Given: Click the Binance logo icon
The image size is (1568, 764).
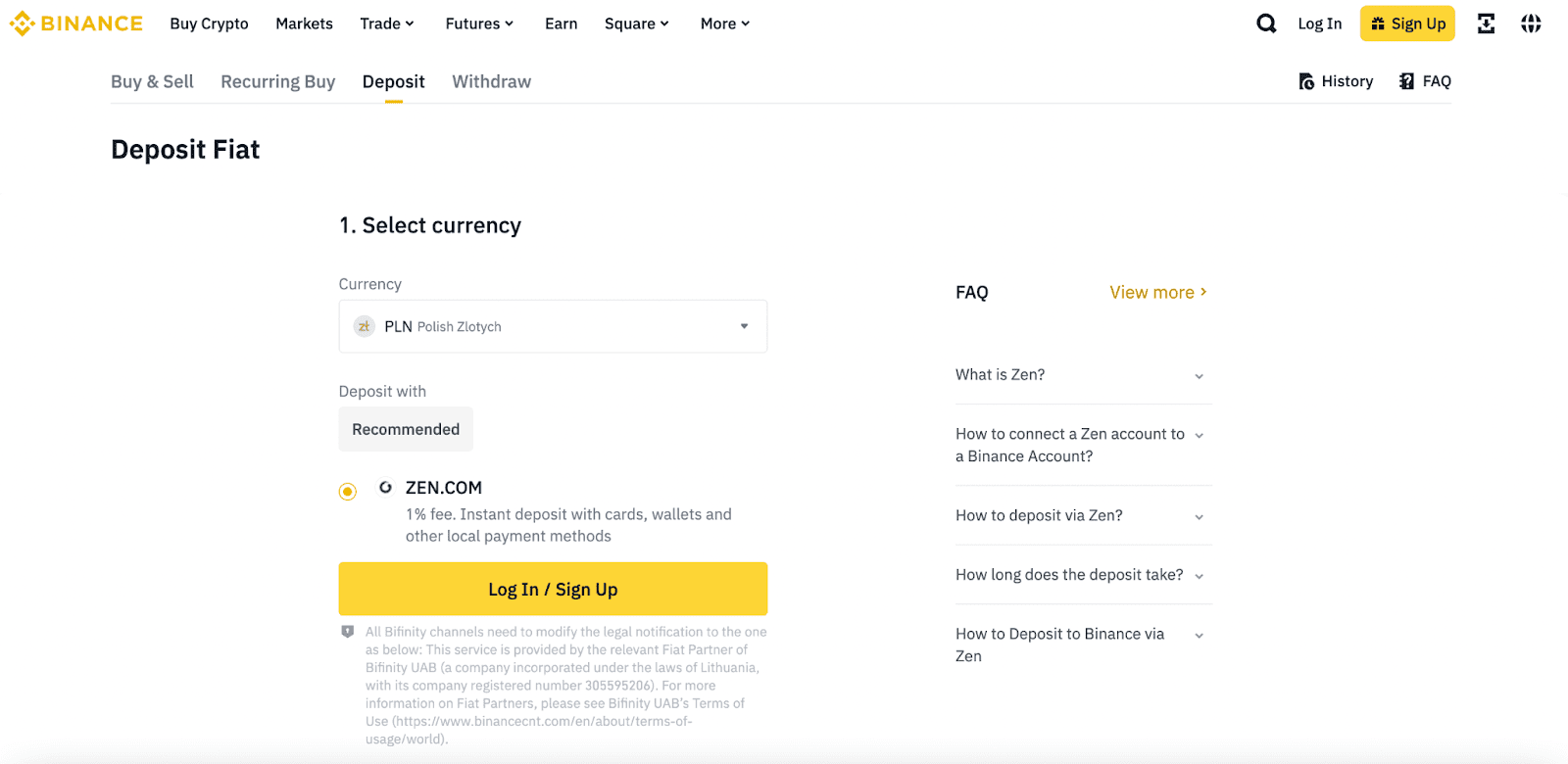Looking at the screenshot, I should tap(22, 24).
